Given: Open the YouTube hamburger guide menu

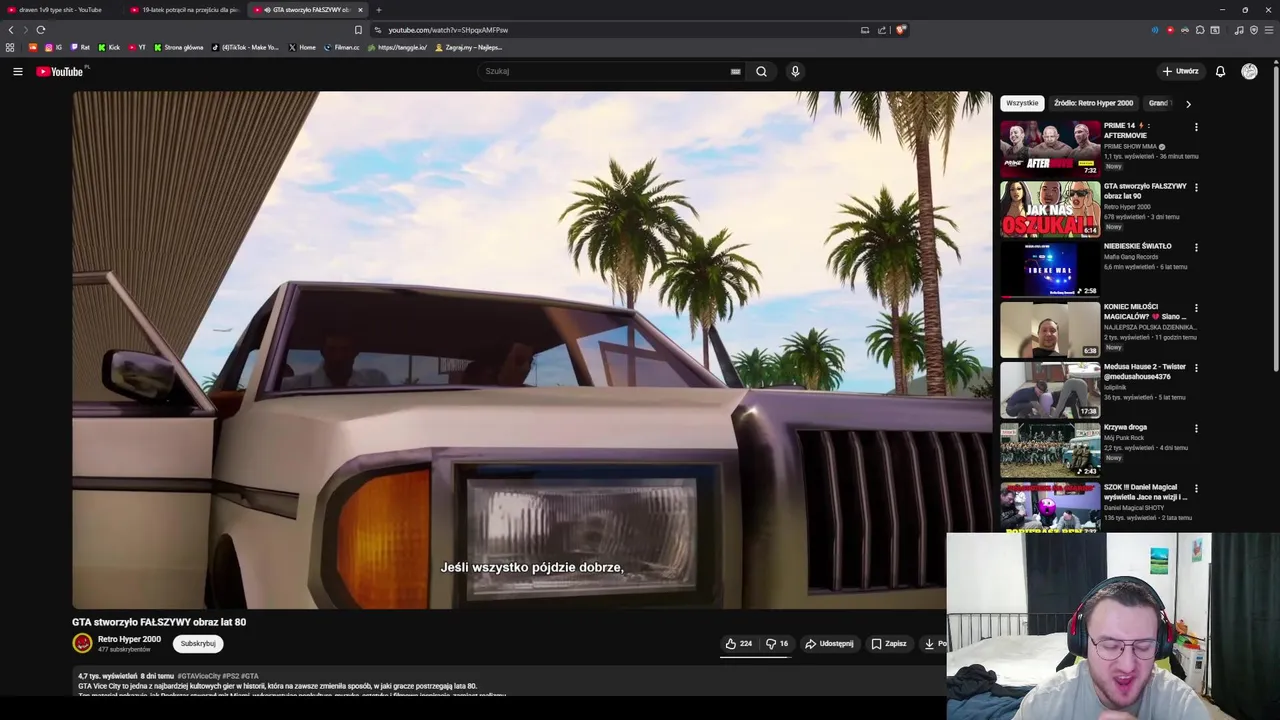Looking at the screenshot, I should tap(18, 71).
